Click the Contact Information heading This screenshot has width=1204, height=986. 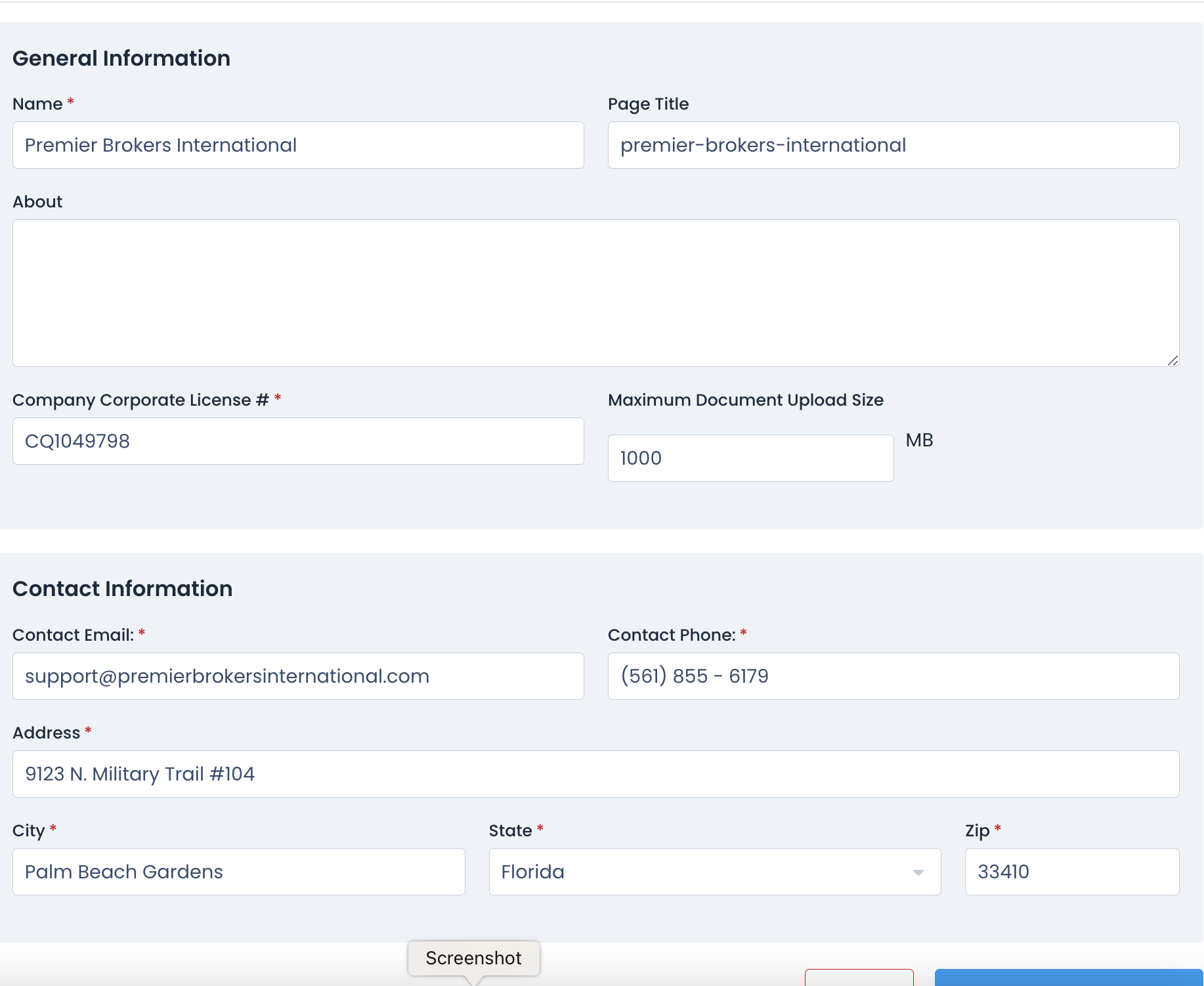(123, 589)
